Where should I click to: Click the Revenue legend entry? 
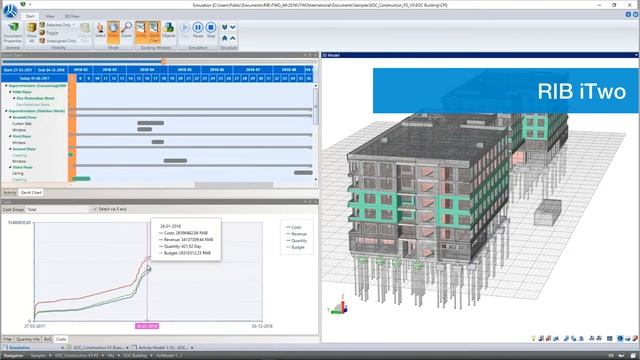pyautogui.click(x=296, y=234)
